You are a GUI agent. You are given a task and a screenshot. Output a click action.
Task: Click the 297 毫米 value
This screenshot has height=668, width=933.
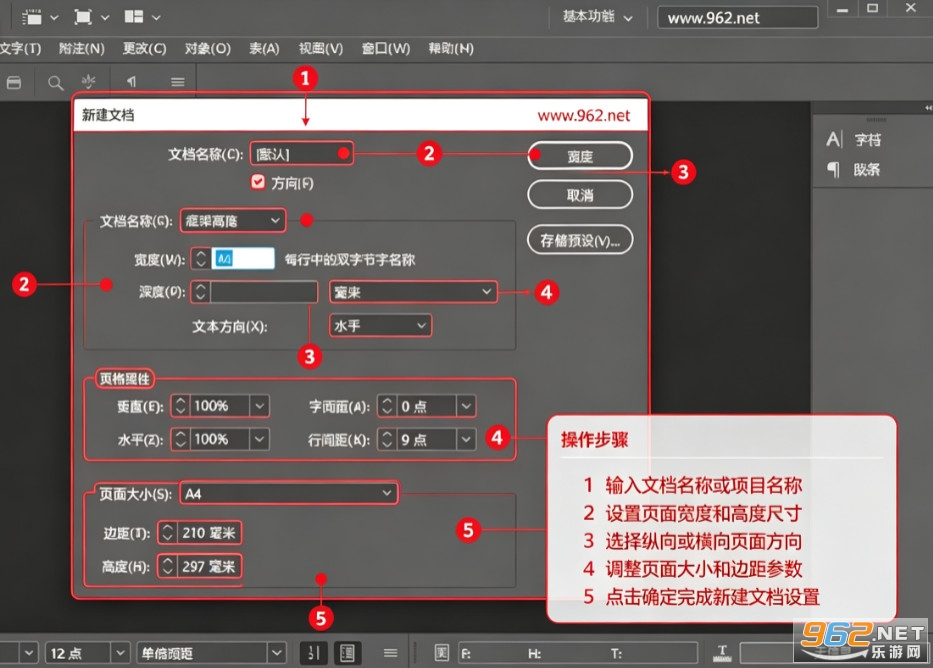208,566
